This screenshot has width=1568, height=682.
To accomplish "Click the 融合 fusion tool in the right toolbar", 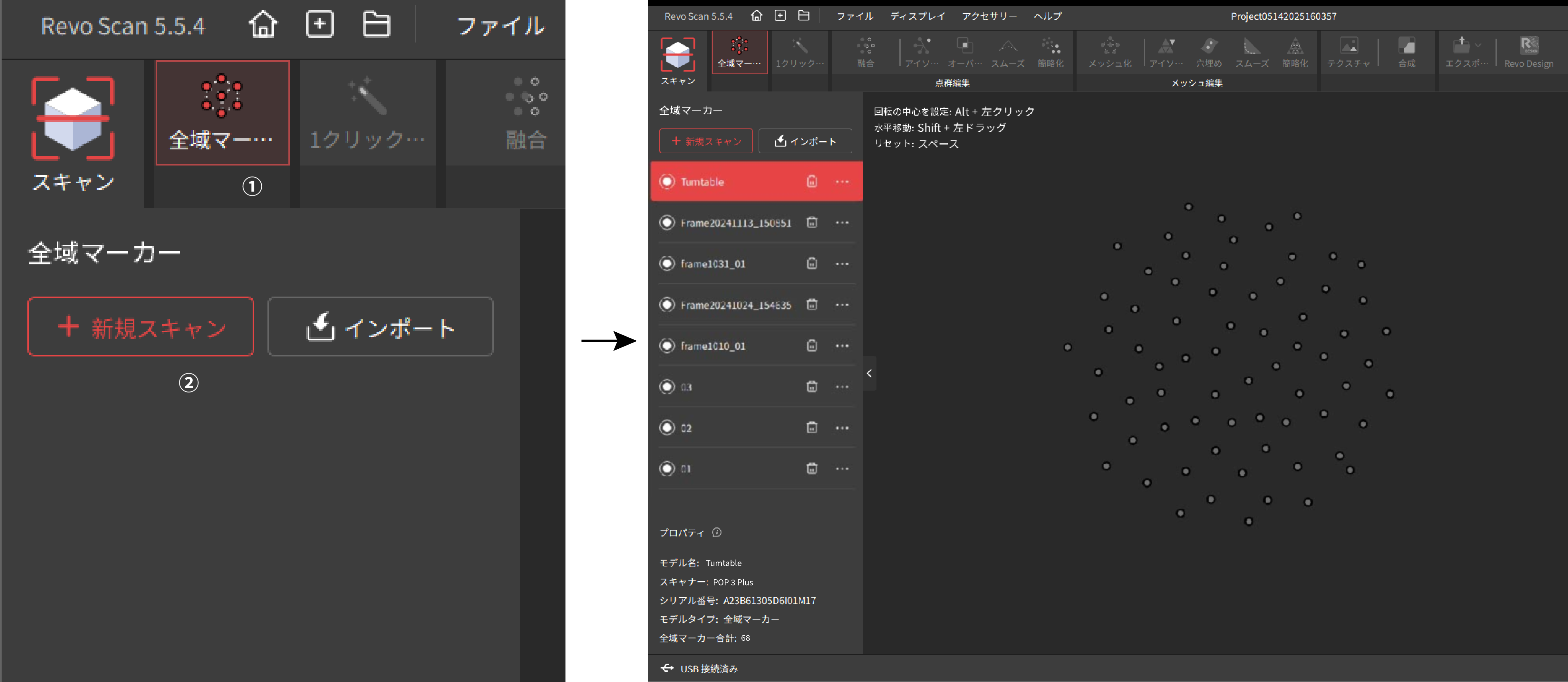I will click(x=865, y=52).
